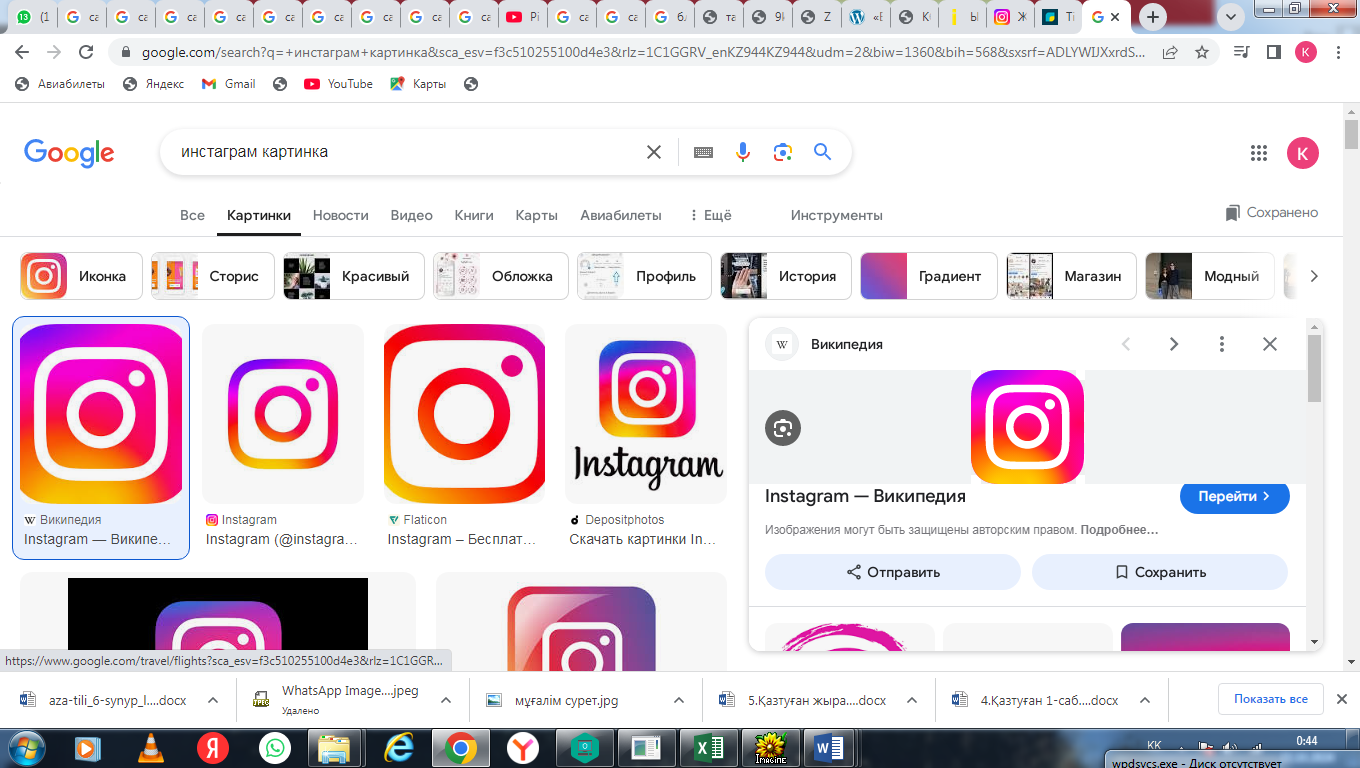Click the Отправить share button
Image resolution: width=1360 pixels, height=768 pixels.
[893, 572]
